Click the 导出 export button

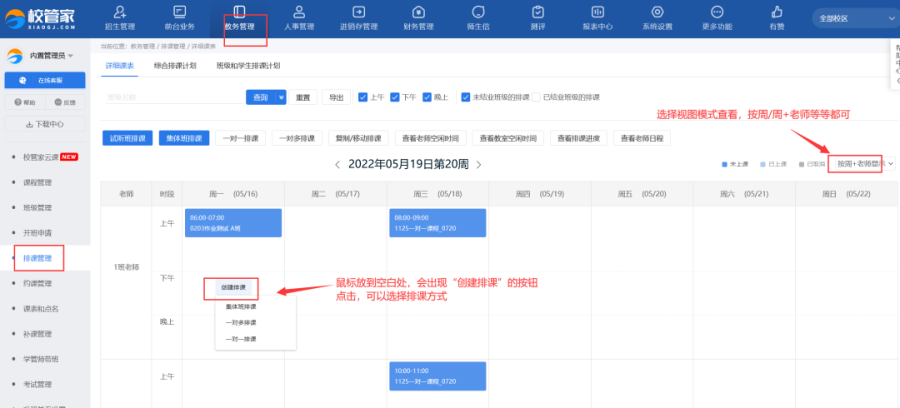coord(336,97)
